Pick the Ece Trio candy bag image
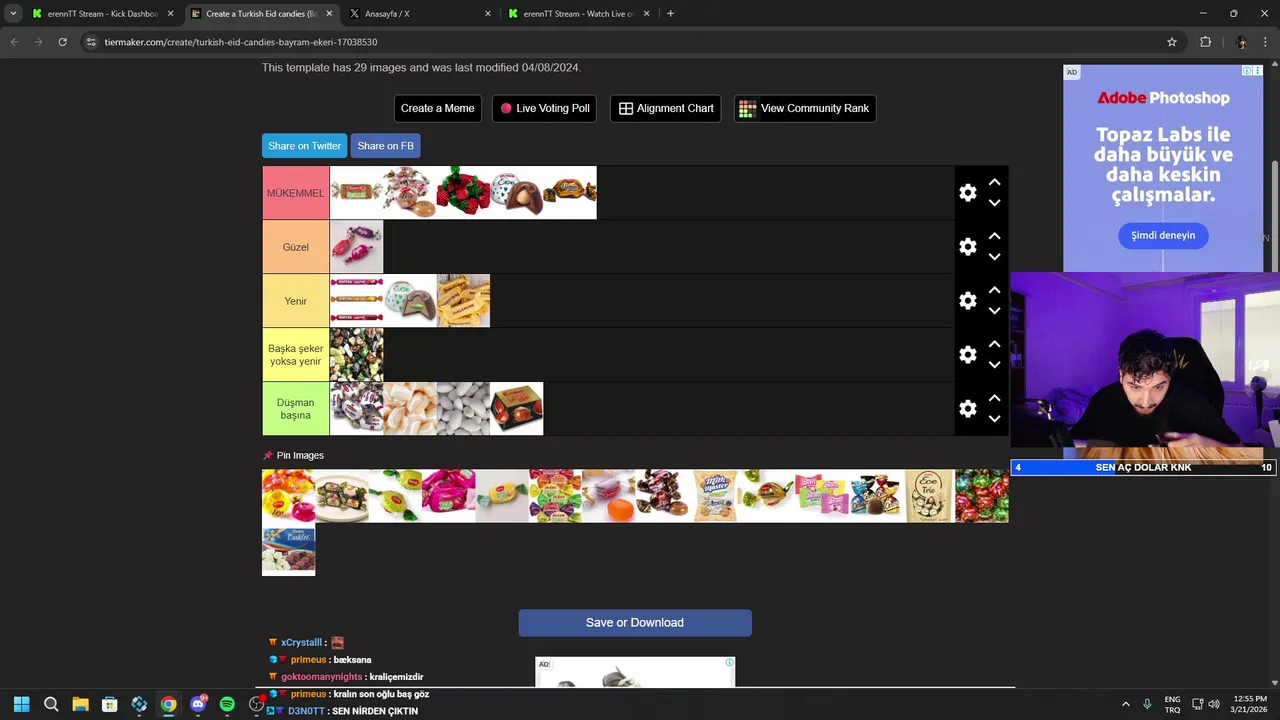 928,496
